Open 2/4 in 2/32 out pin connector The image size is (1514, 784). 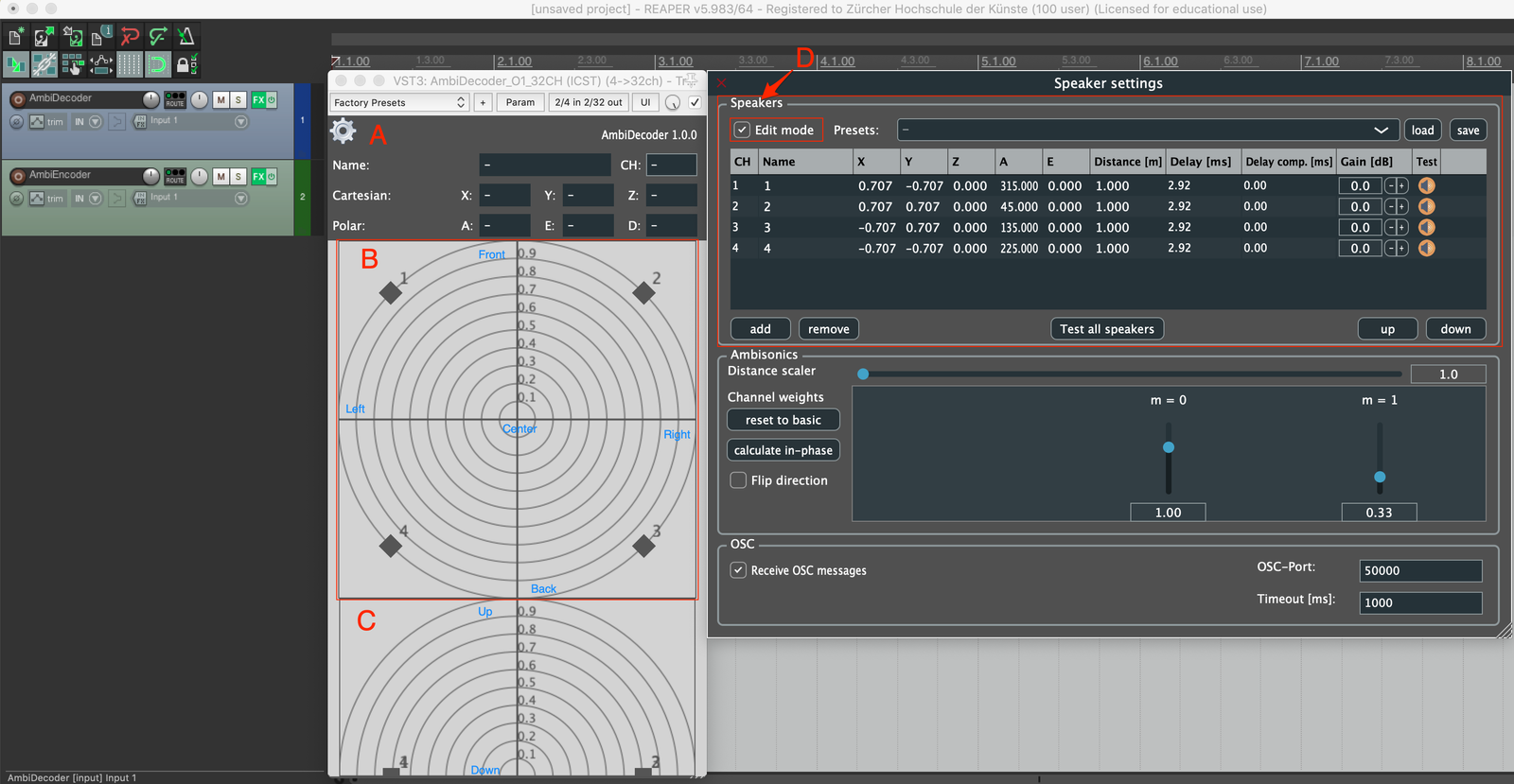tap(589, 102)
